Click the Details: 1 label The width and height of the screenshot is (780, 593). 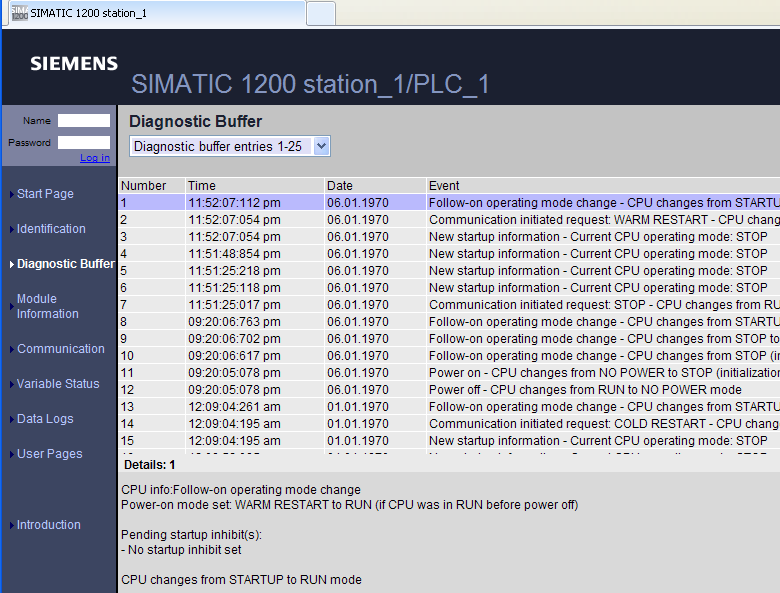tap(149, 465)
